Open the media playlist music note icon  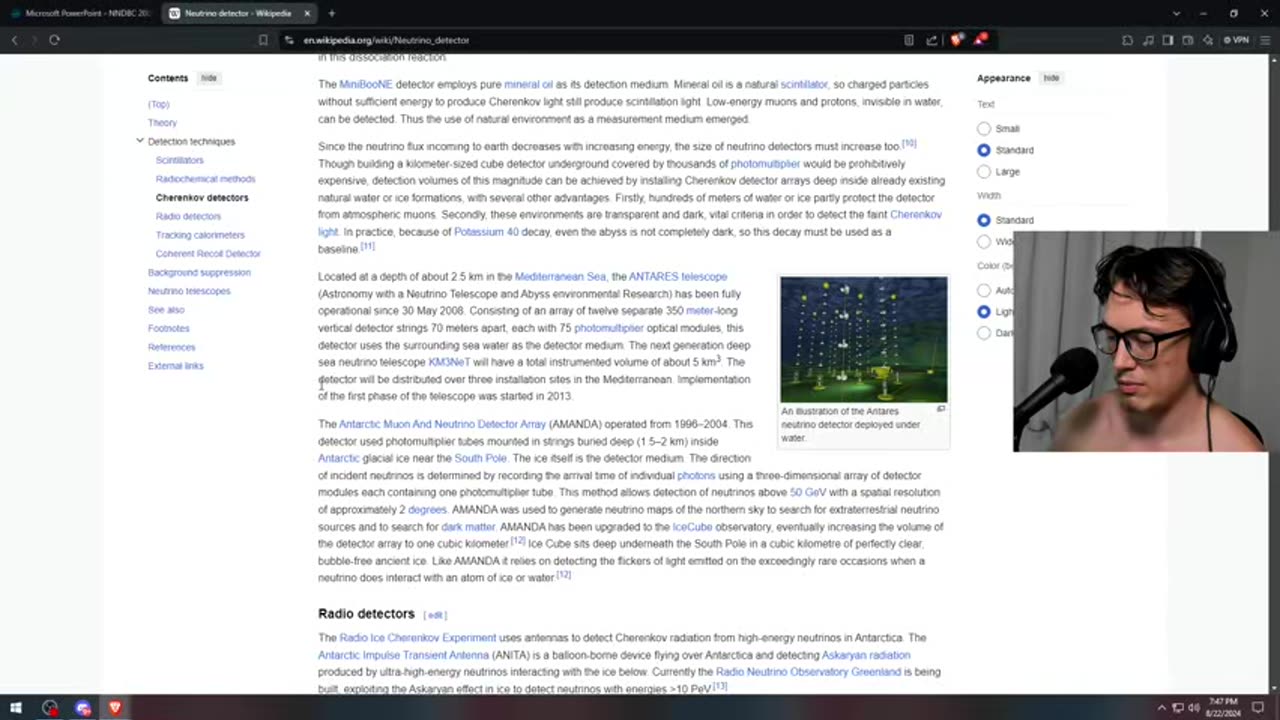coord(1147,40)
